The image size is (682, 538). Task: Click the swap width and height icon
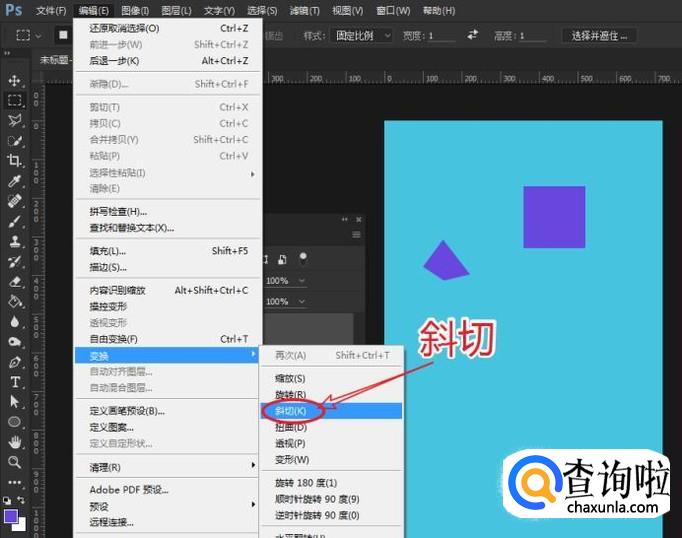(x=472, y=35)
